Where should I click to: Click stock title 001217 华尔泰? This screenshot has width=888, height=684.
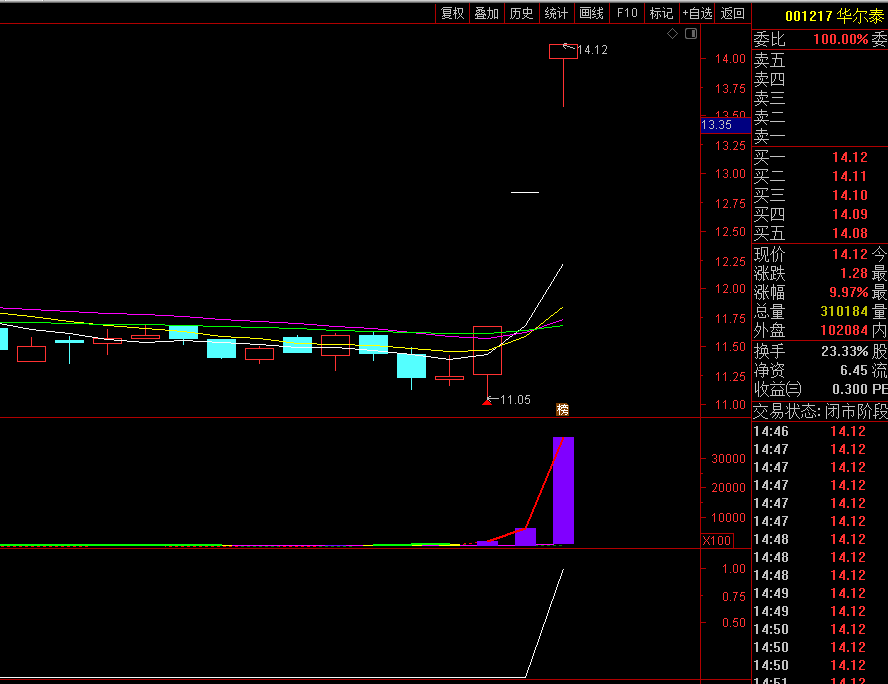pos(834,16)
